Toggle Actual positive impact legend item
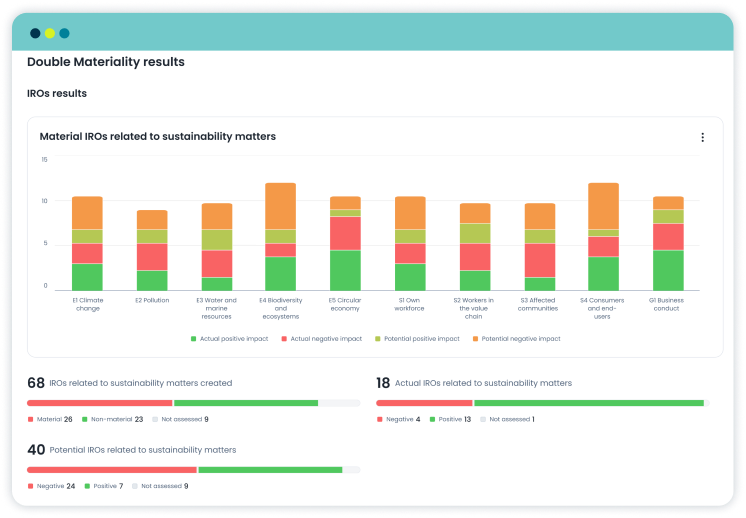 (x=230, y=339)
